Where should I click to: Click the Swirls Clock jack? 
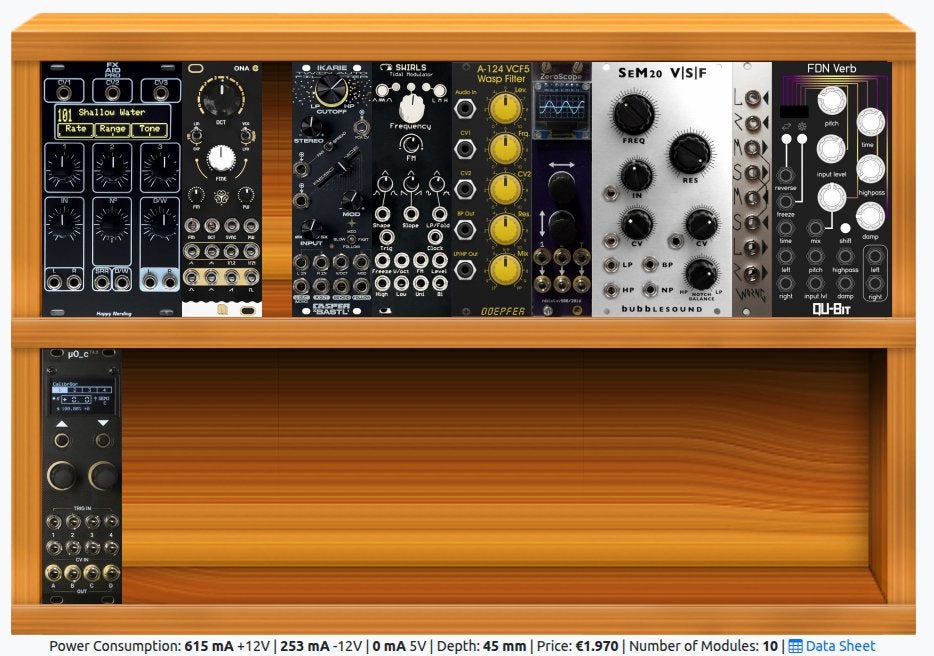pos(435,237)
